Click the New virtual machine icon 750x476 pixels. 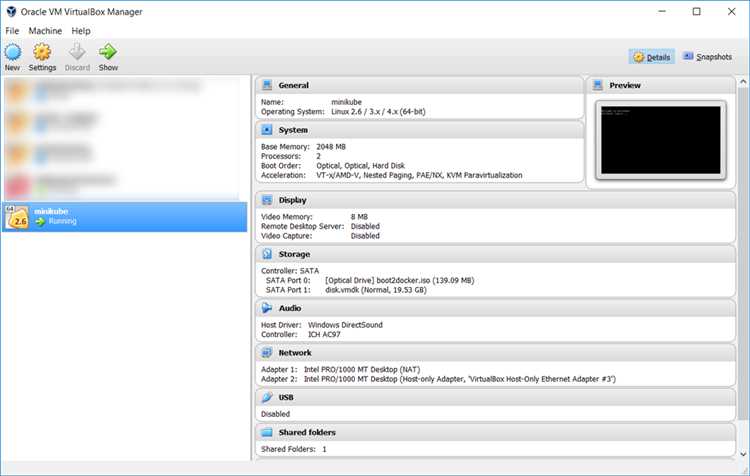12,52
